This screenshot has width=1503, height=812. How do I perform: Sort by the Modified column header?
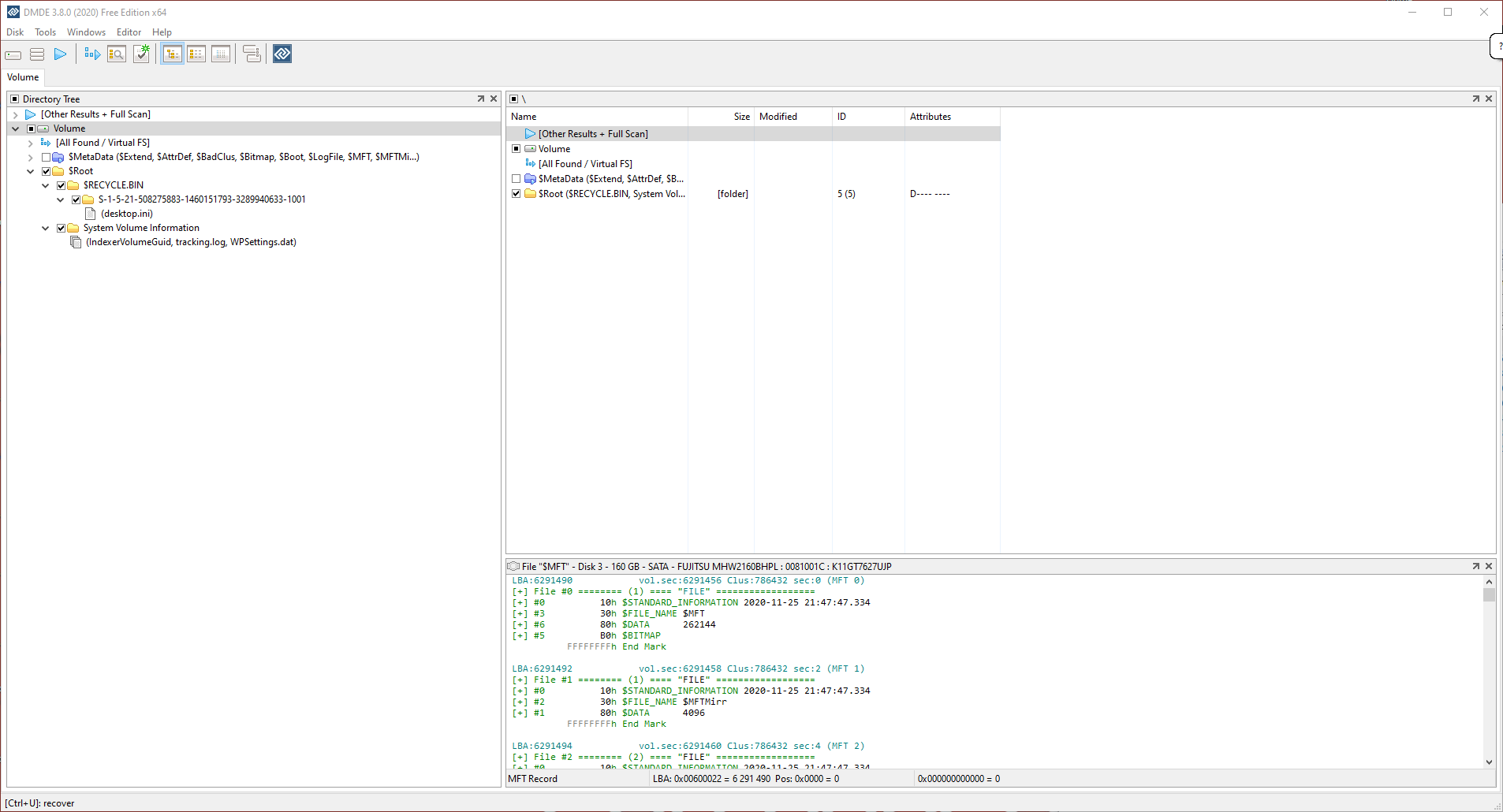(793, 117)
